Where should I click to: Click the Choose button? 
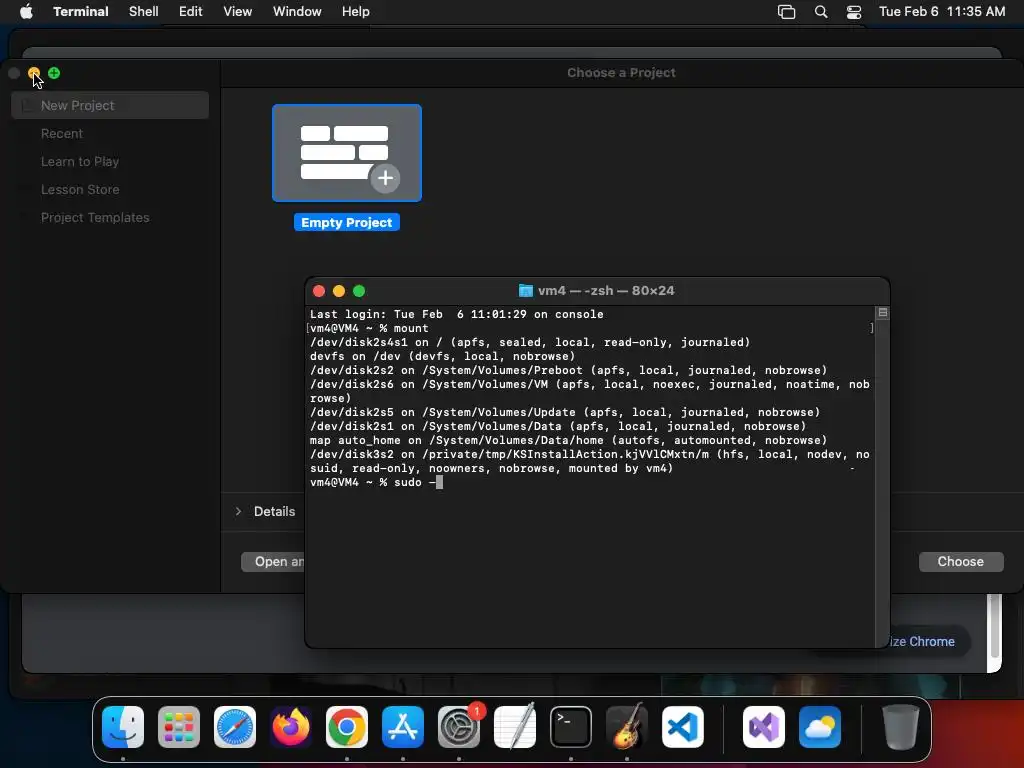(961, 562)
